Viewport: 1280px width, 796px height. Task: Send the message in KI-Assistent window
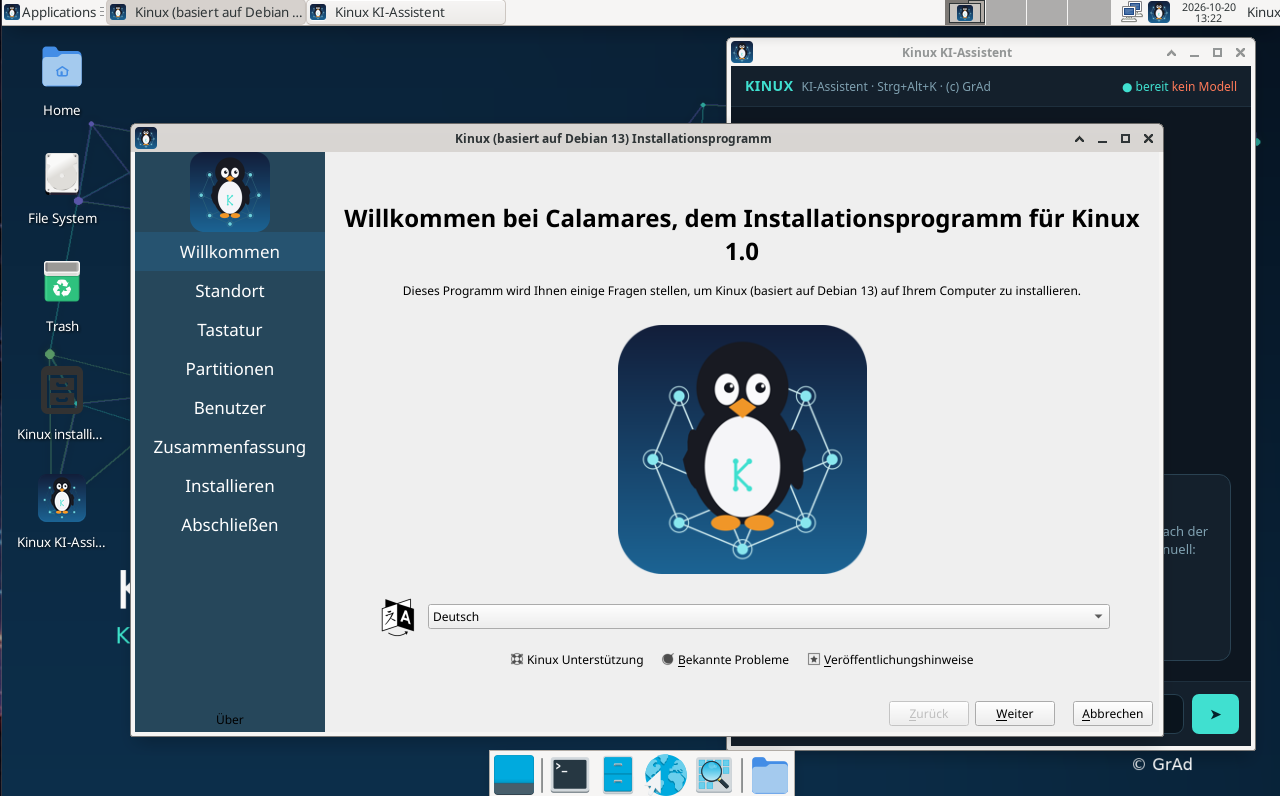(x=1215, y=714)
